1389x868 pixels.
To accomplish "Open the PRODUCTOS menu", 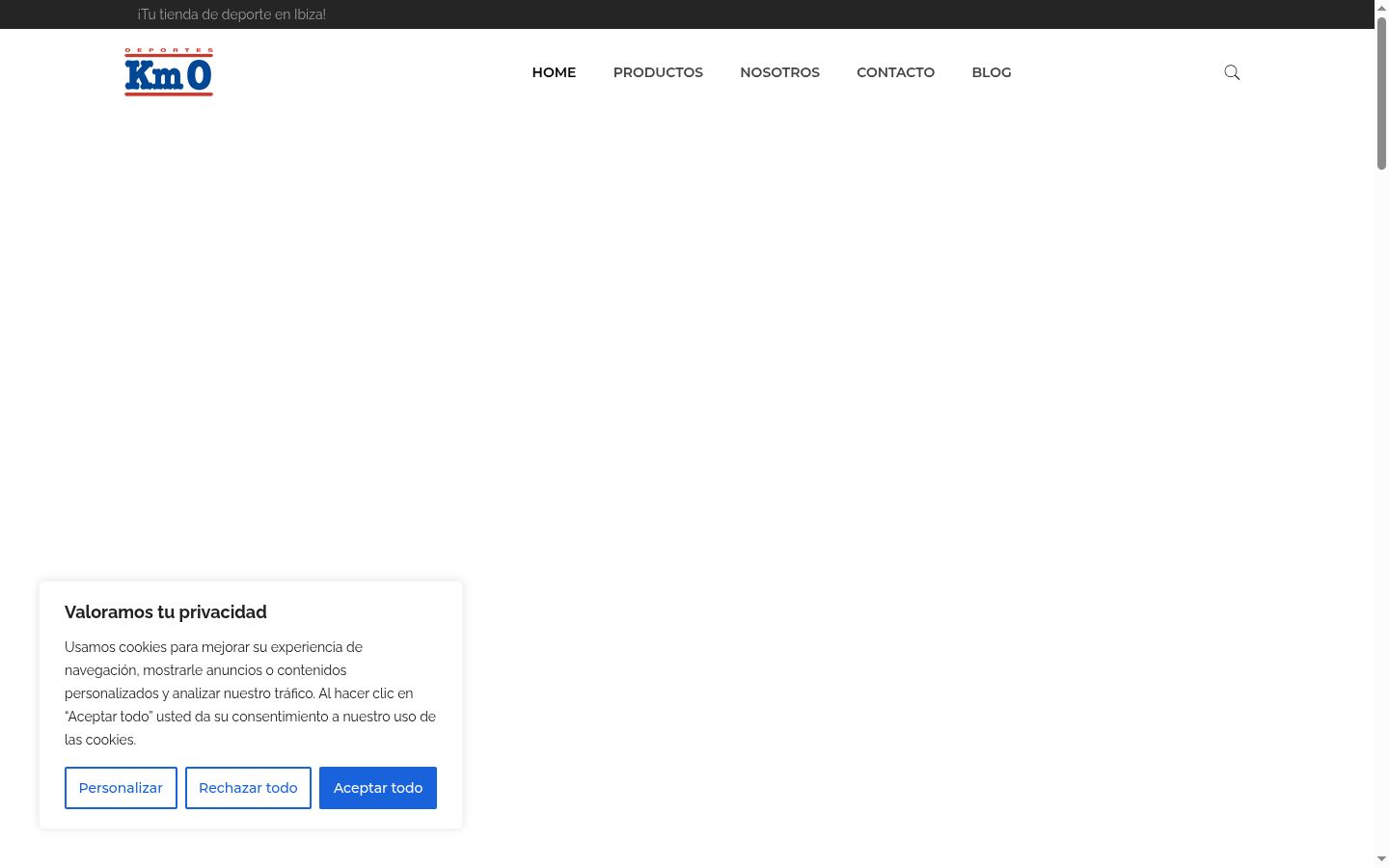I will click(x=658, y=72).
